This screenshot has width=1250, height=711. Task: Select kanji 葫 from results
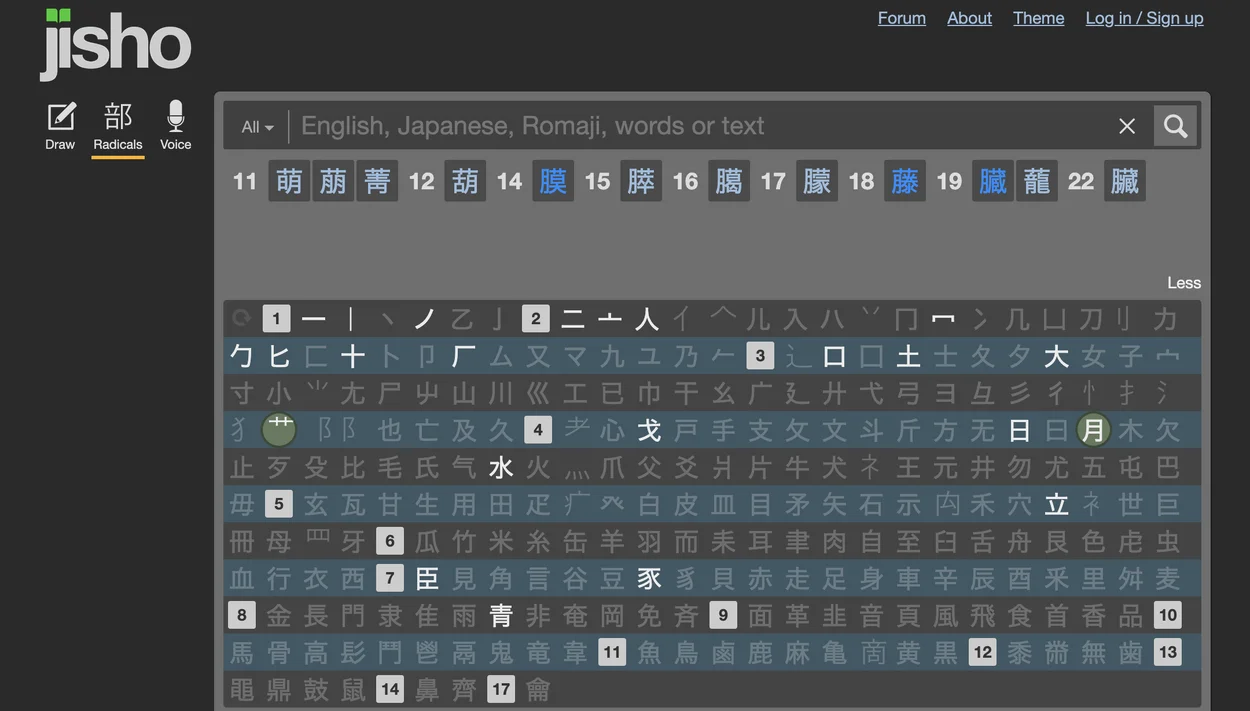(x=465, y=181)
